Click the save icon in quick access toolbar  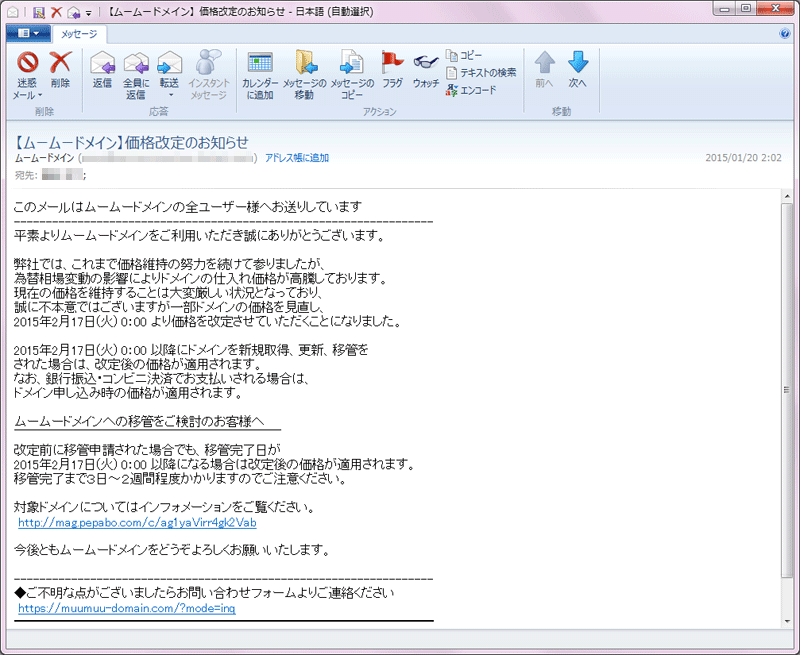pyautogui.click(x=39, y=11)
